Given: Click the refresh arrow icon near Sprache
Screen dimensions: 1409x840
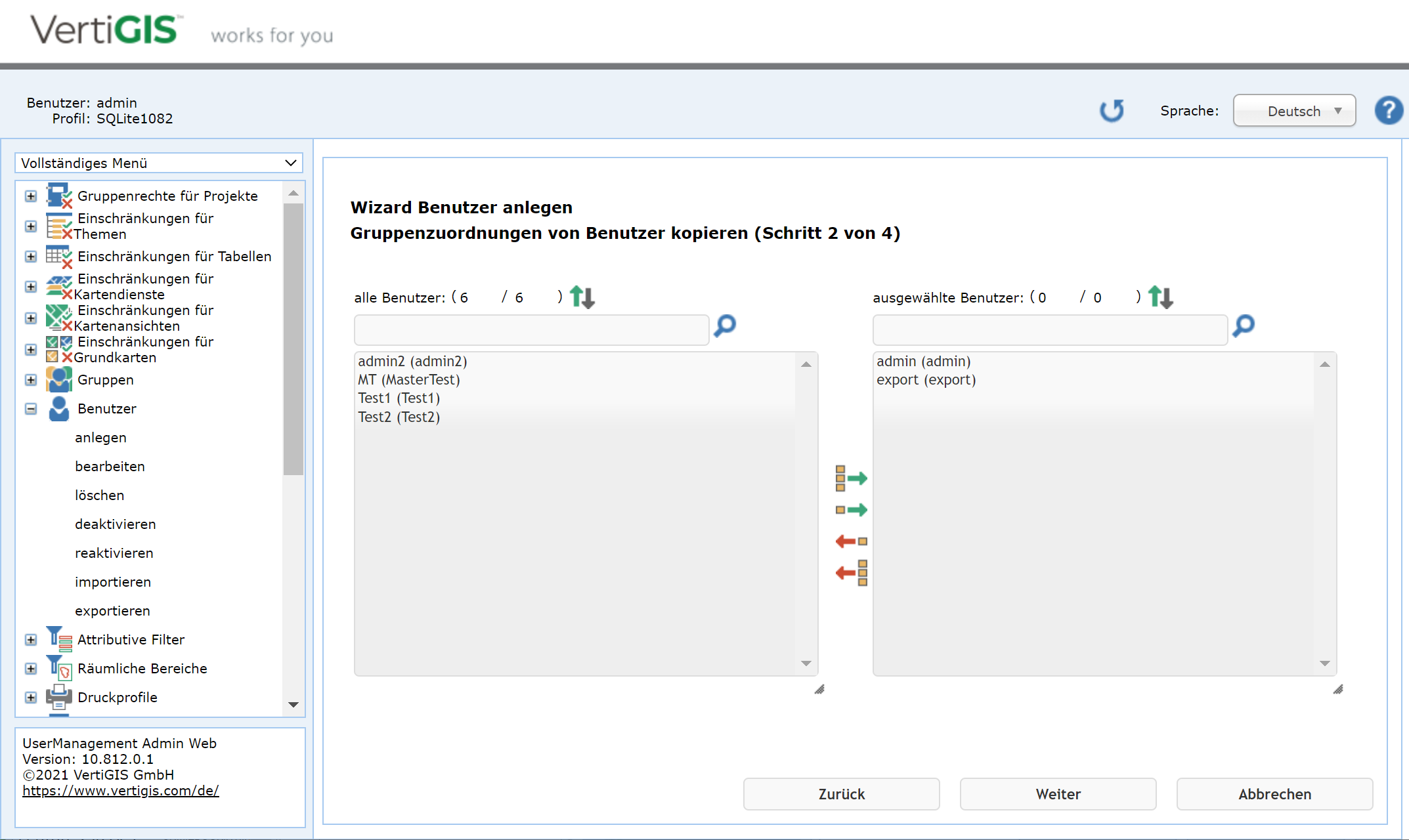Looking at the screenshot, I should [1112, 110].
